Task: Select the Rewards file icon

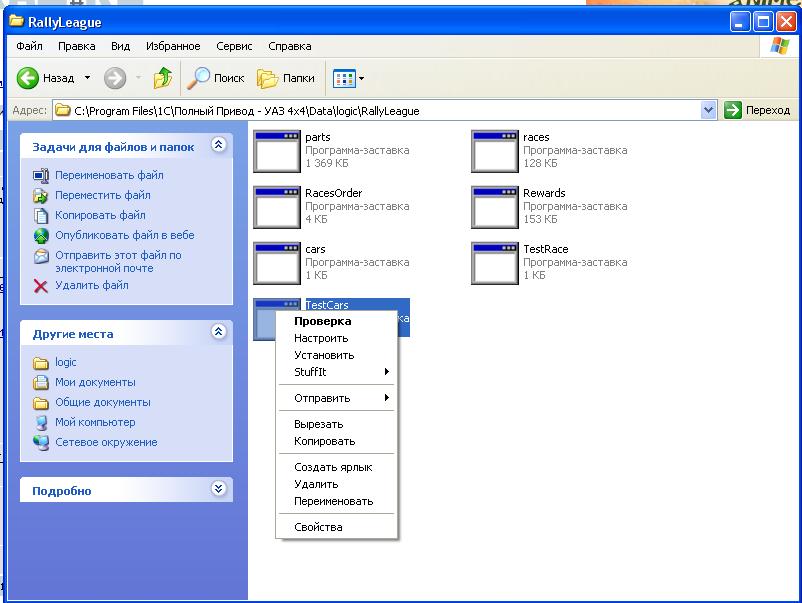Action: pyautogui.click(x=495, y=207)
